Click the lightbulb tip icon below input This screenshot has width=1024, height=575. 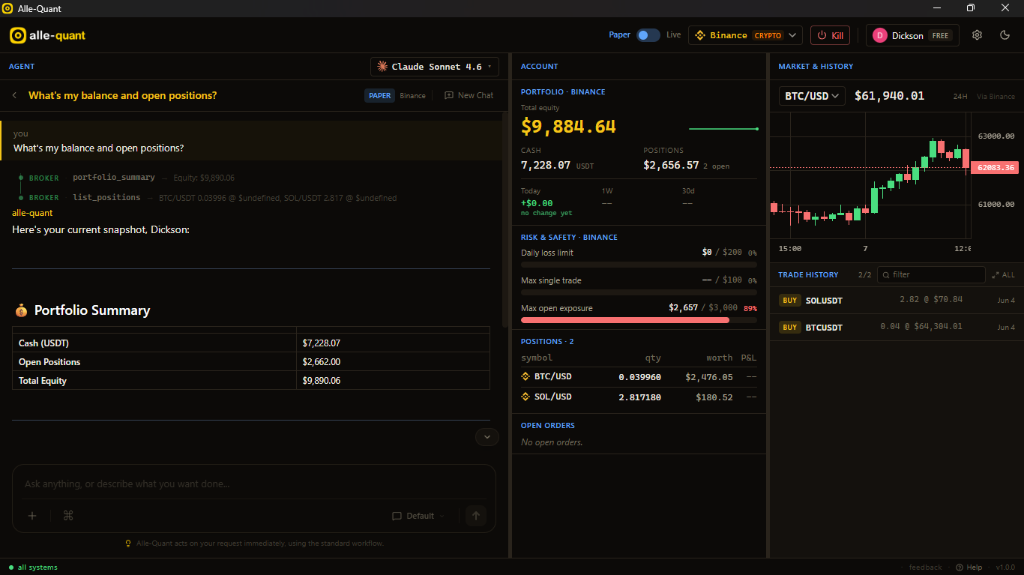click(x=128, y=544)
